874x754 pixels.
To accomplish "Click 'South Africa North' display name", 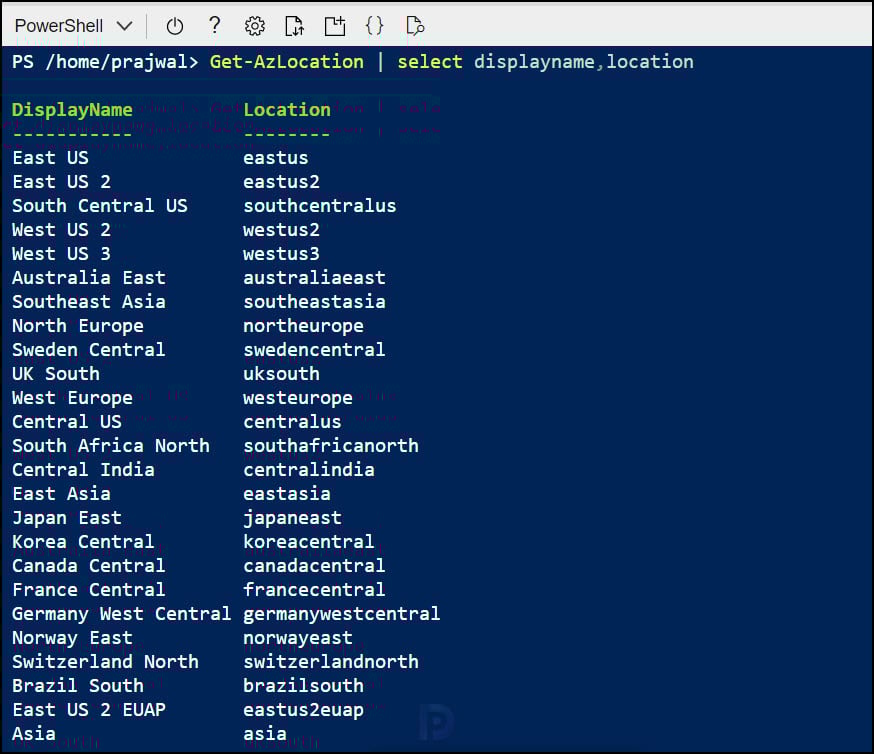I will (111, 445).
